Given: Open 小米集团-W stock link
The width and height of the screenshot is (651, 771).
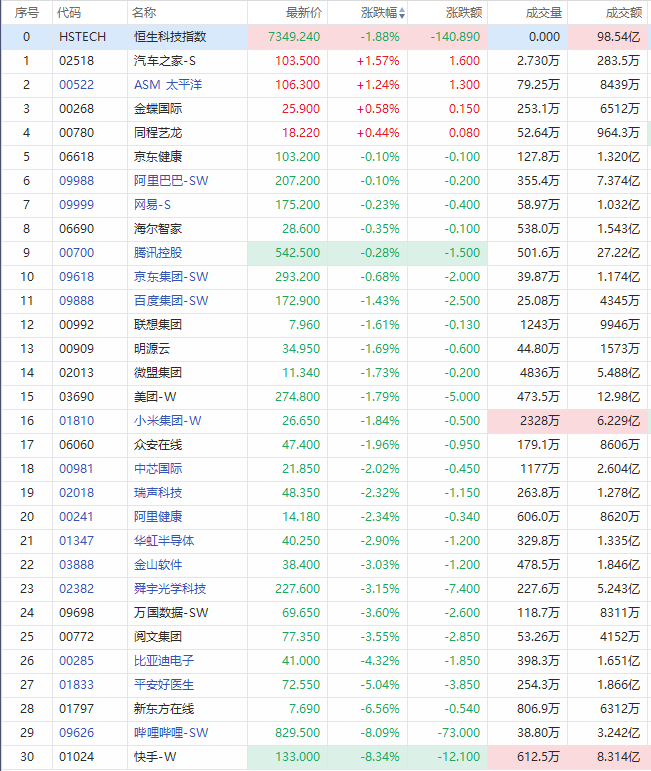Looking at the screenshot, I should pyautogui.click(x=167, y=421).
